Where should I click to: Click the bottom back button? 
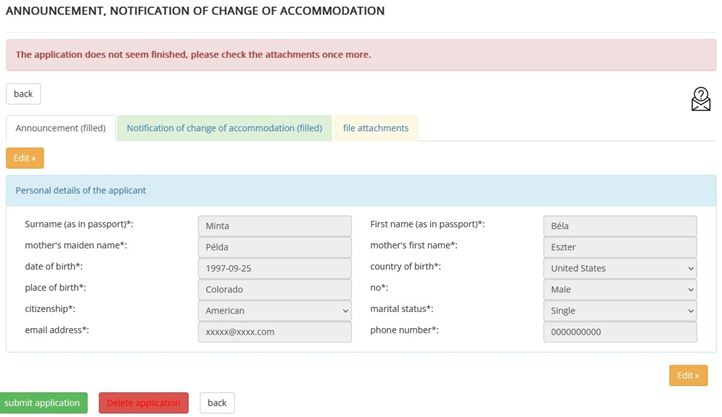pyautogui.click(x=217, y=403)
